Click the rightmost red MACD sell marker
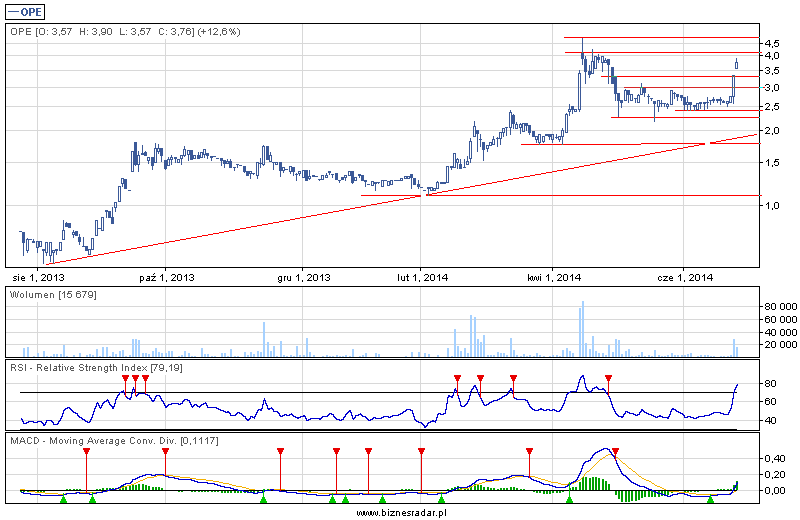The width and height of the screenshot is (800, 520). click(615, 452)
